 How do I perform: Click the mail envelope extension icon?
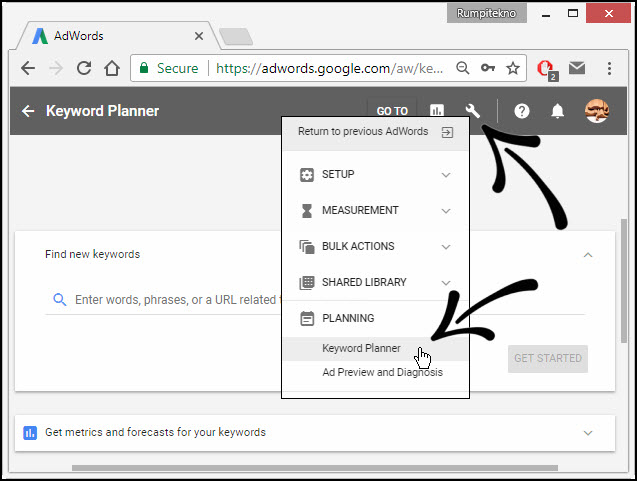point(577,68)
